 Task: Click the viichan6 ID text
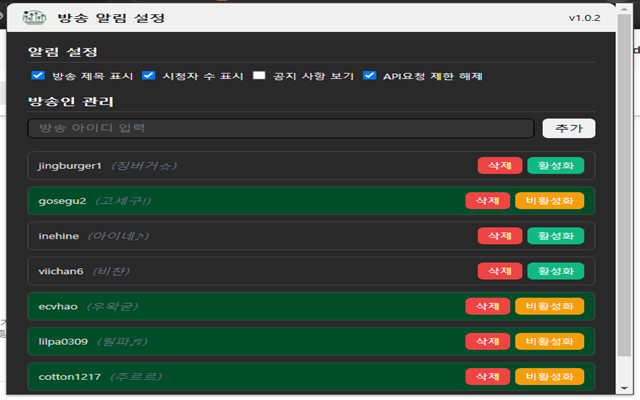[60, 271]
